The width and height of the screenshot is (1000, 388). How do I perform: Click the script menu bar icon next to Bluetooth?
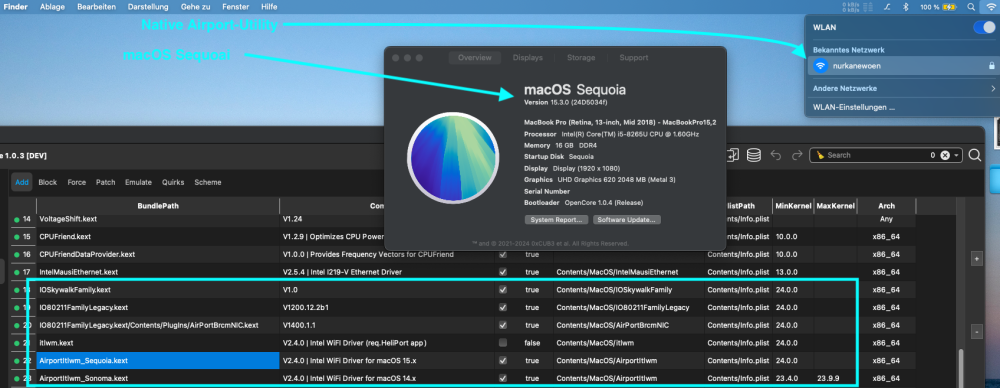pos(887,7)
